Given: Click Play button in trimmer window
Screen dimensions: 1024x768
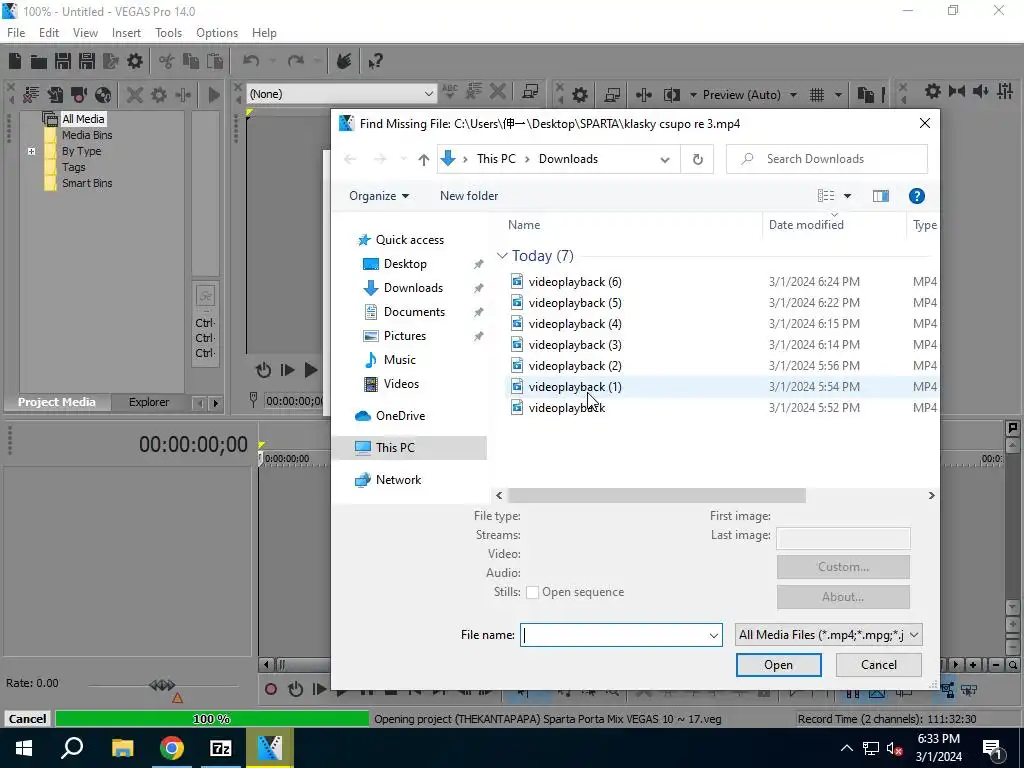Looking at the screenshot, I should (x=311, y=370).
